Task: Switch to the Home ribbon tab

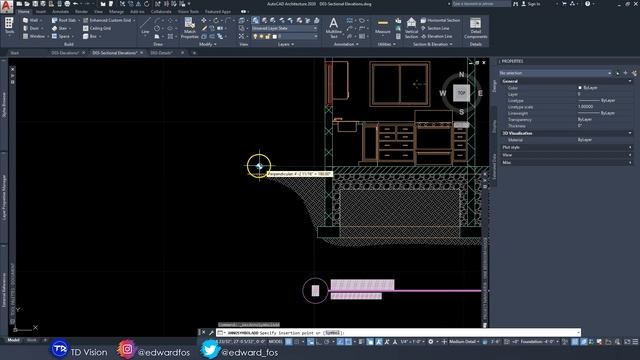Action: [x=24, y=11]
